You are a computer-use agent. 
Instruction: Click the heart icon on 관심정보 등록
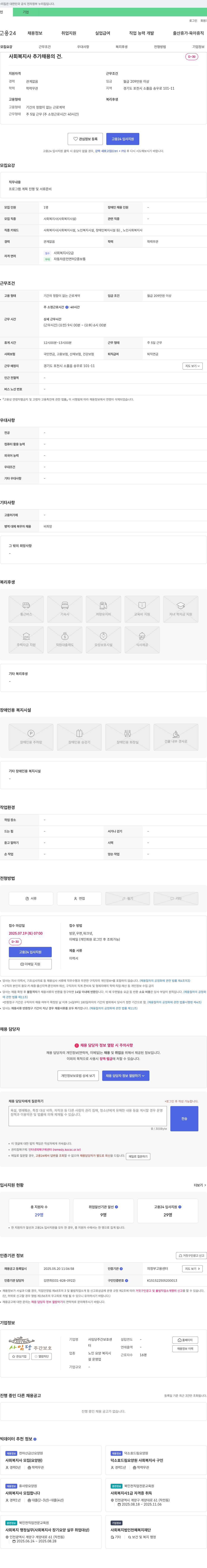coord(75,139)
